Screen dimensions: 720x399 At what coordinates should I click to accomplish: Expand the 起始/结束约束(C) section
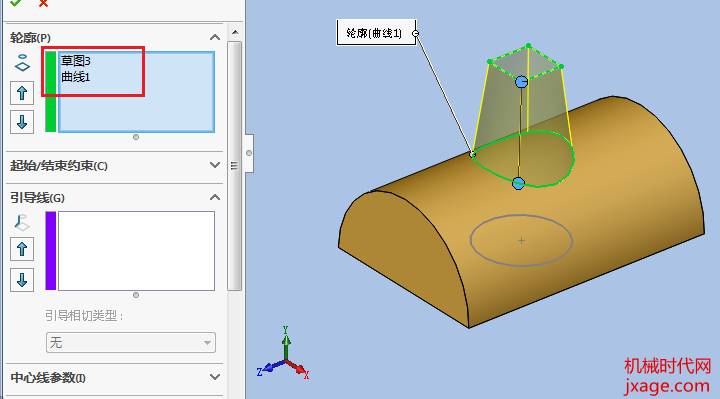pos(214,165)
